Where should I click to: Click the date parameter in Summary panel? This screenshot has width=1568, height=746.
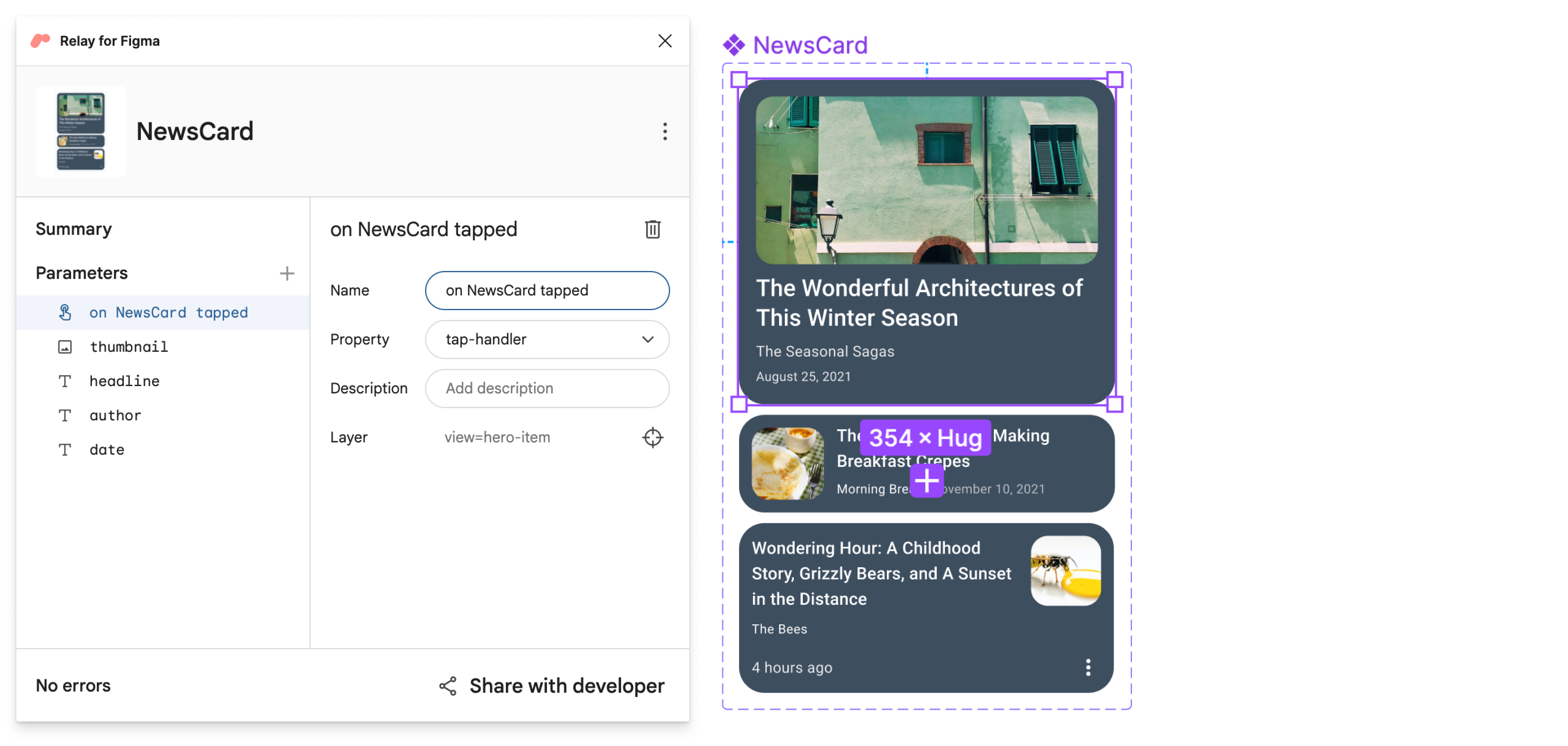(x=106, y=449)
